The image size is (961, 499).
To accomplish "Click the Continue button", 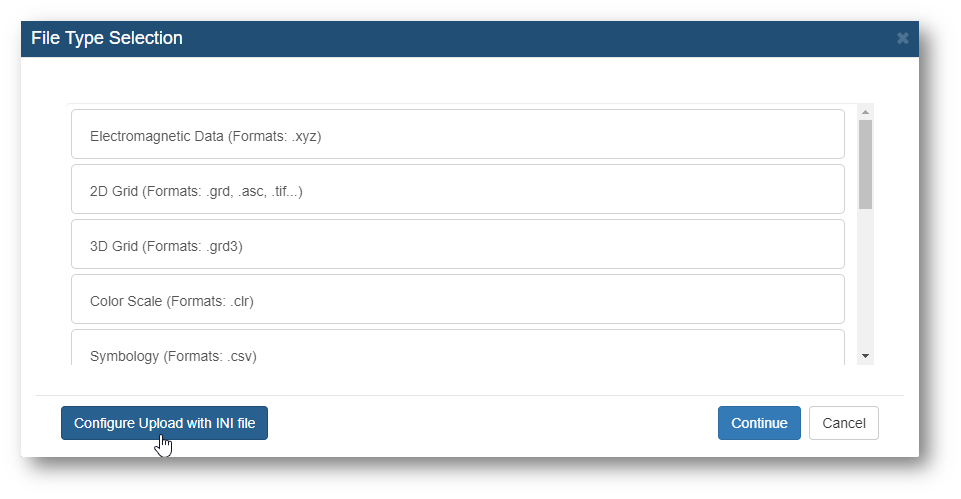I will pos(759,423).
